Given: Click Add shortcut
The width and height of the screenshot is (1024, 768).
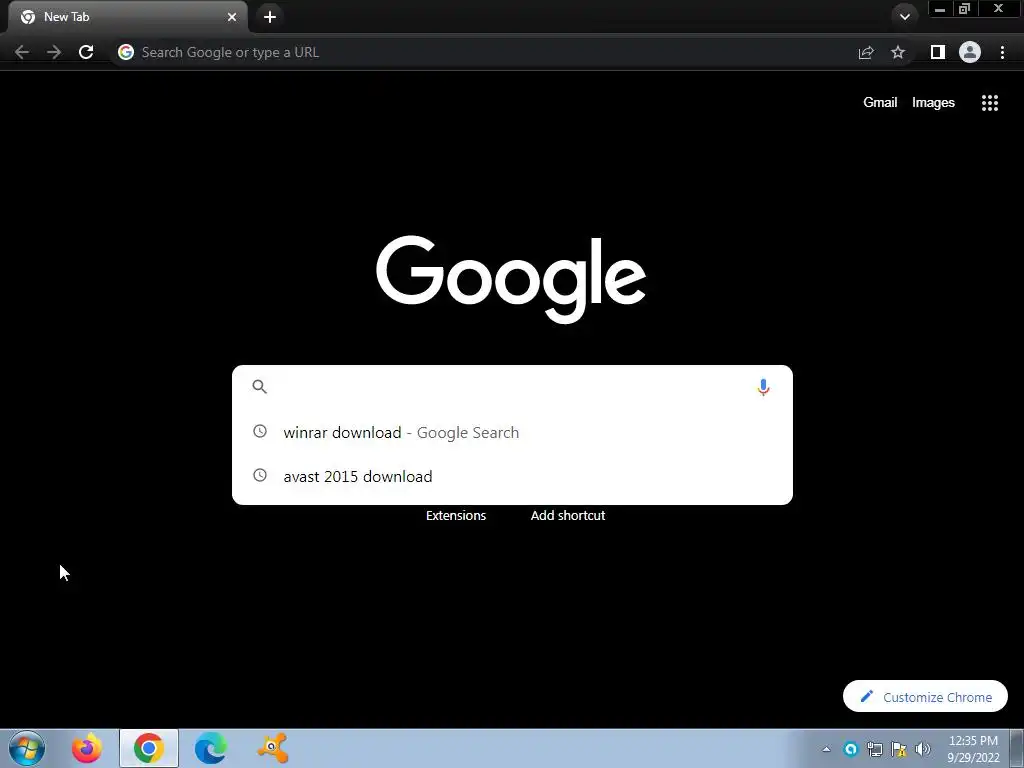Looking at the screenshot, I should [568, 515].
